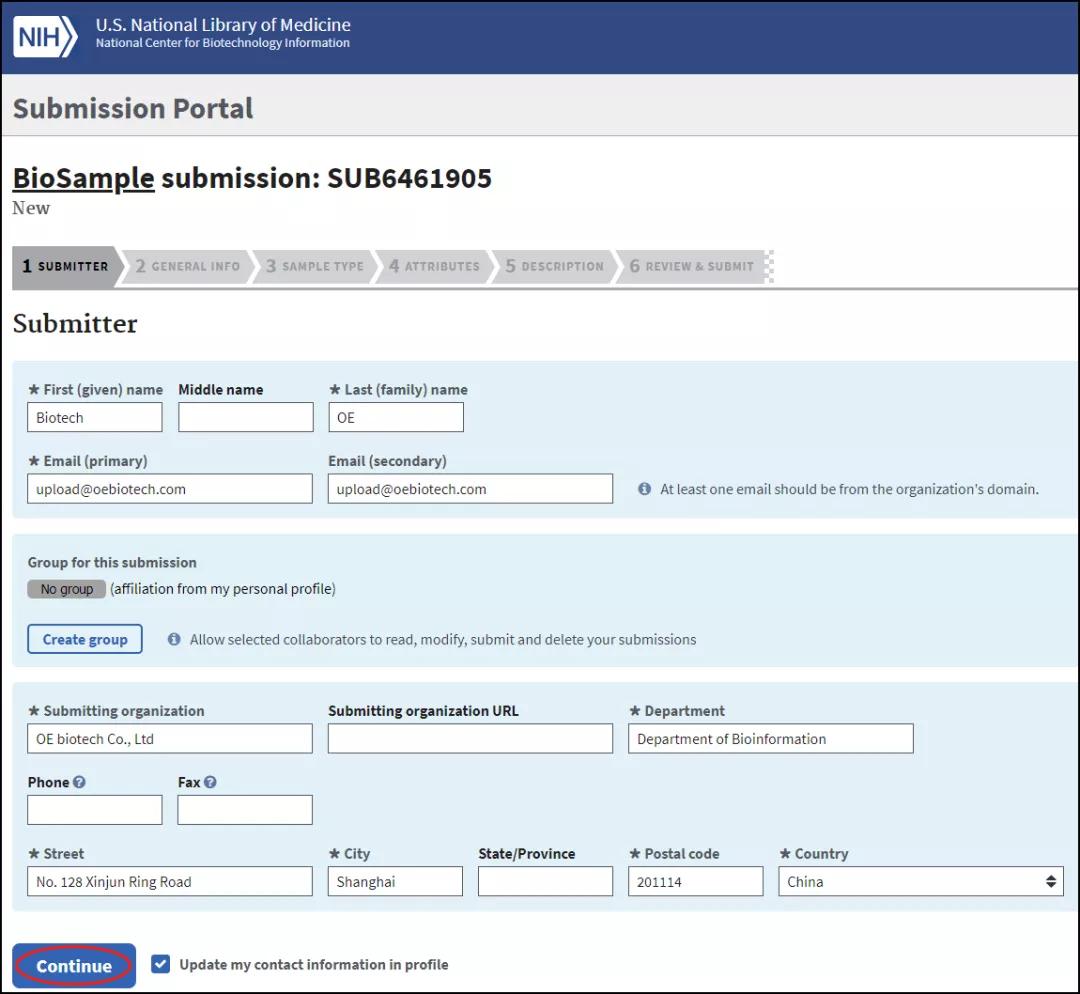Go to step 6 Review & Submit tab
1080x994 pixels.
[x=692, y=266]
